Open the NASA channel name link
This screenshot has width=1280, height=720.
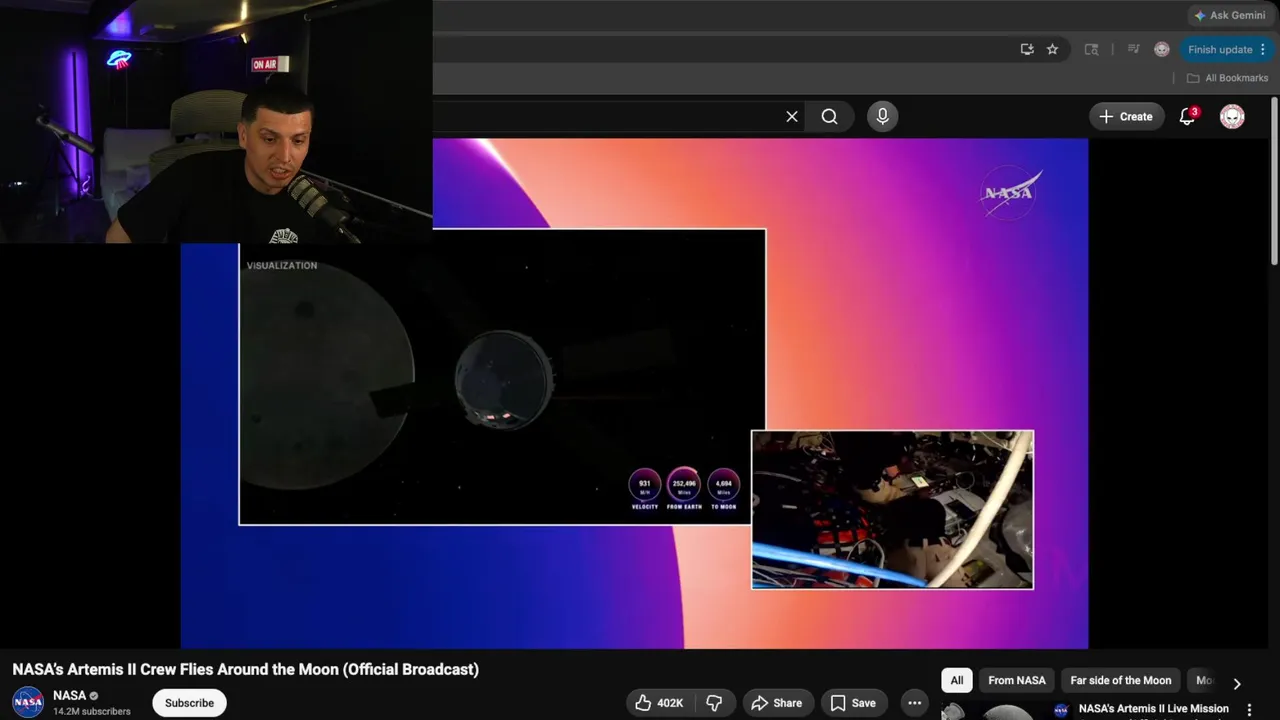coord(69,695)
